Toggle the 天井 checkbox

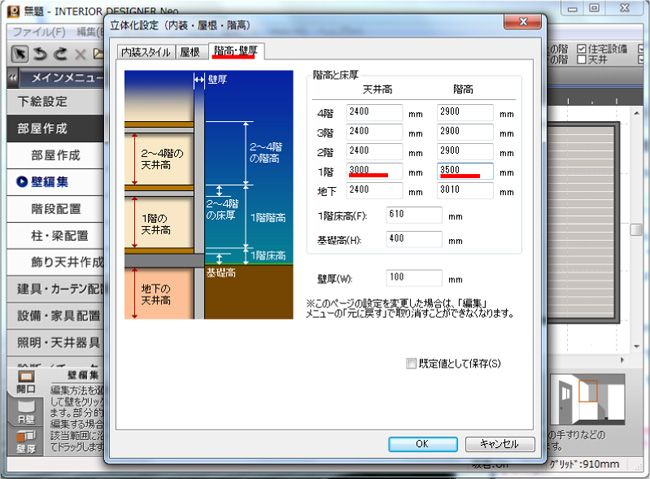tap(581, 61)
